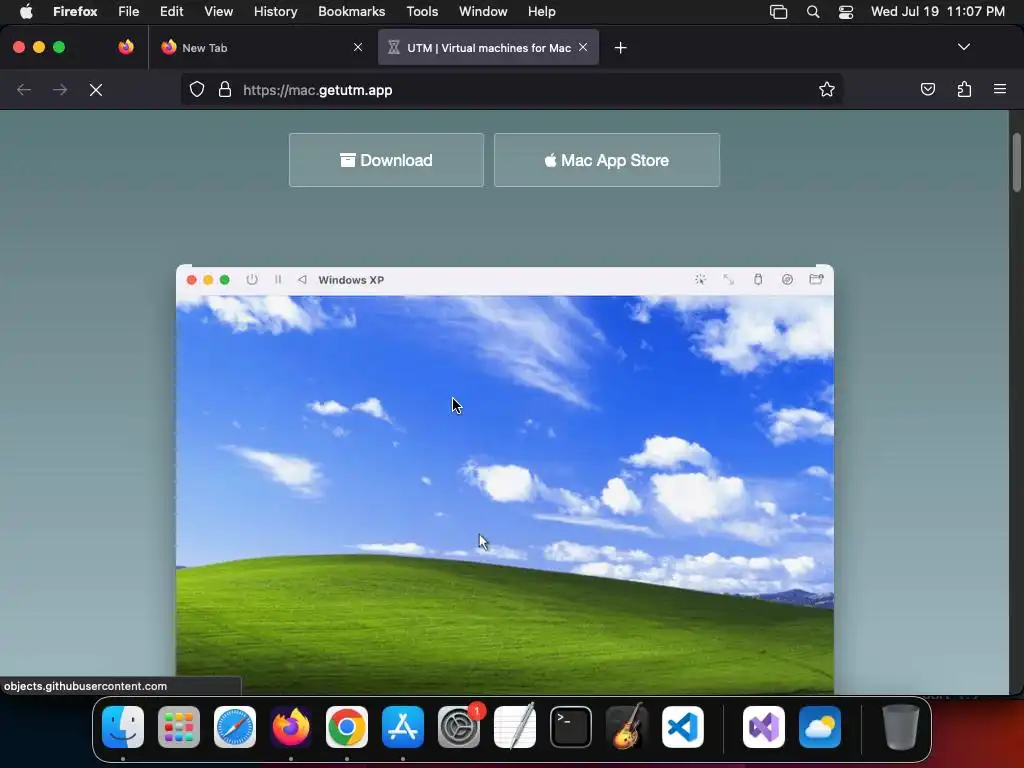Open TextEdit from the Dock
Viewport: 1024px width, 768px height.
(515, 727)
